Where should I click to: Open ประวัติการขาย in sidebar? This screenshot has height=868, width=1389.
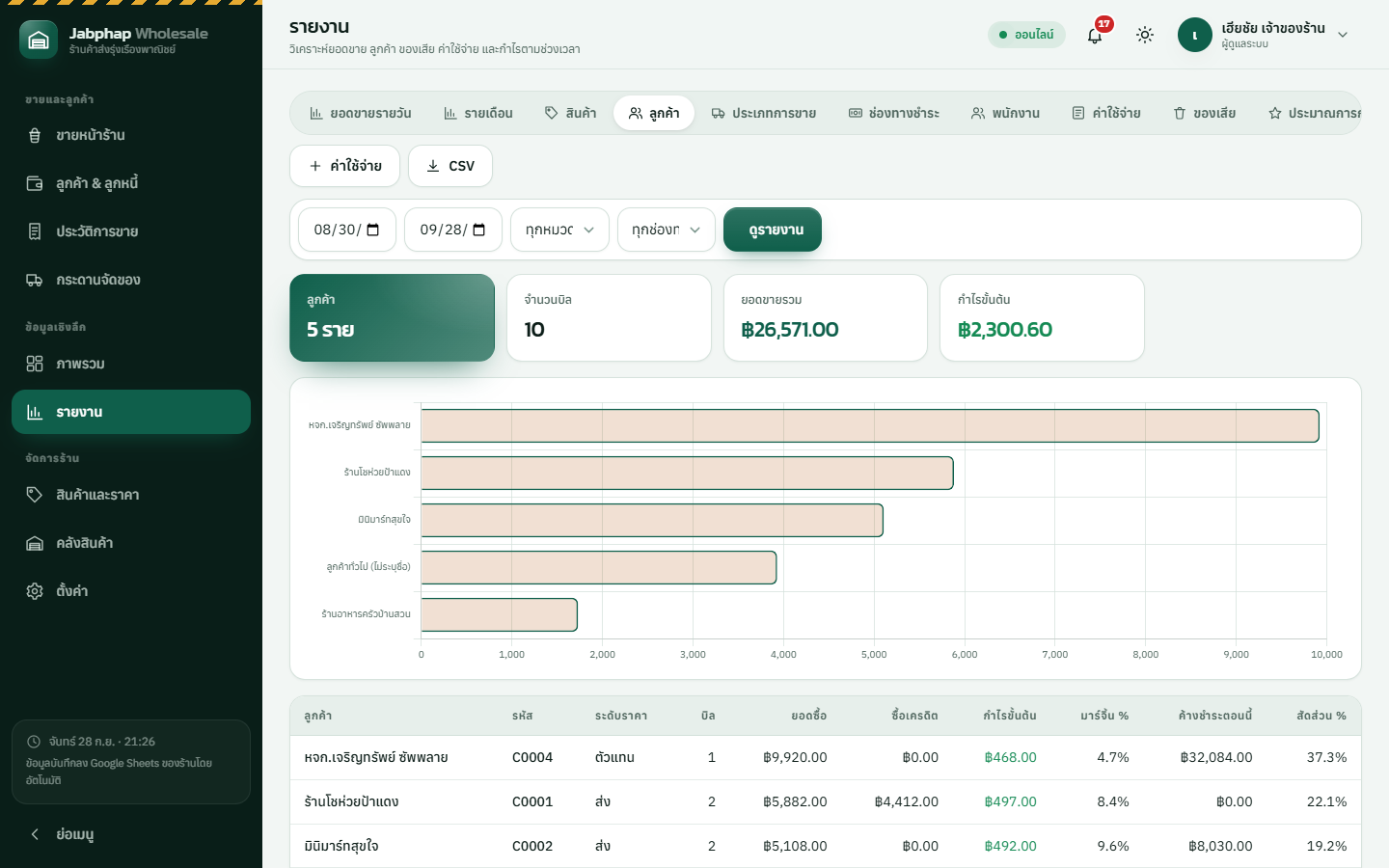pyautogui.click(x=131, y=231)
